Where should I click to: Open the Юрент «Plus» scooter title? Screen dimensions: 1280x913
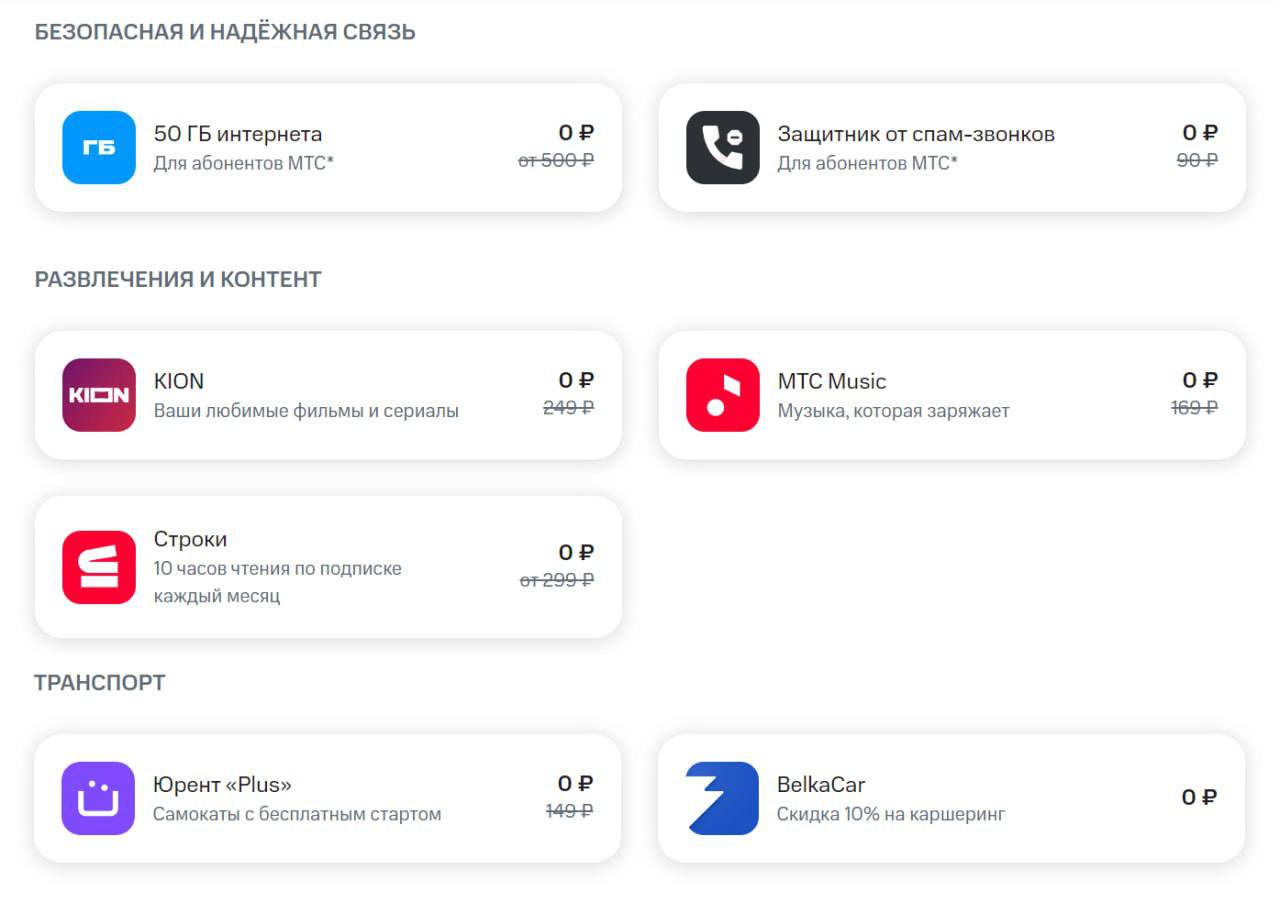click(222, 785)
